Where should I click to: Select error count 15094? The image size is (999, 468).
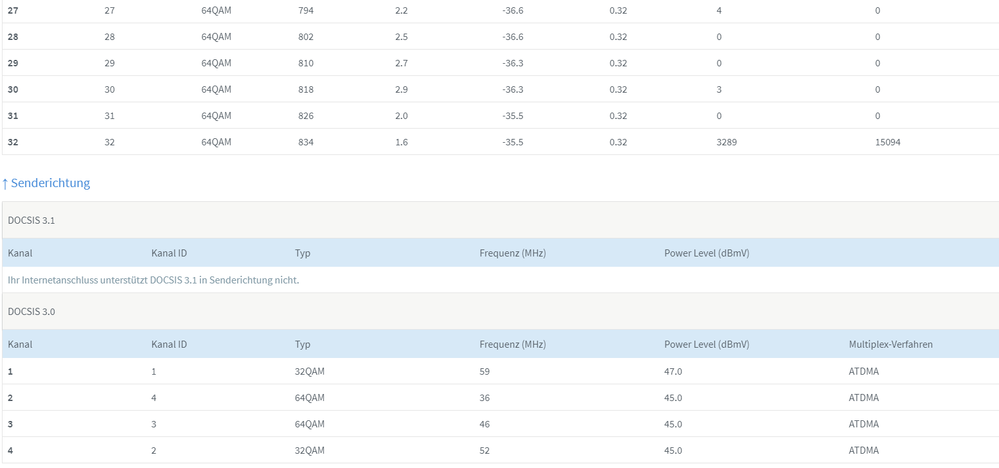(x=888, y=143)
